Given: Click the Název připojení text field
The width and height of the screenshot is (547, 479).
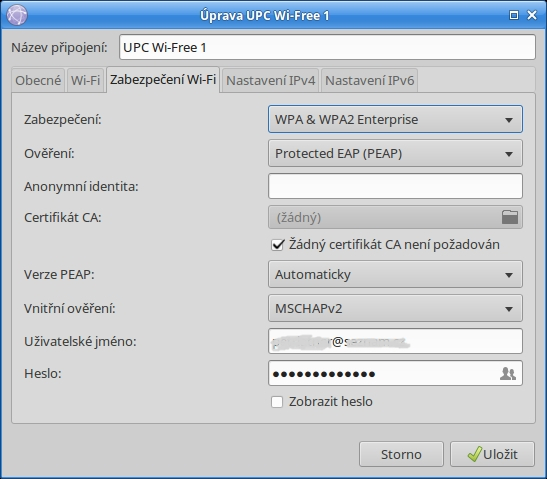Looking at the screenshot, I should tap(327, 47).
